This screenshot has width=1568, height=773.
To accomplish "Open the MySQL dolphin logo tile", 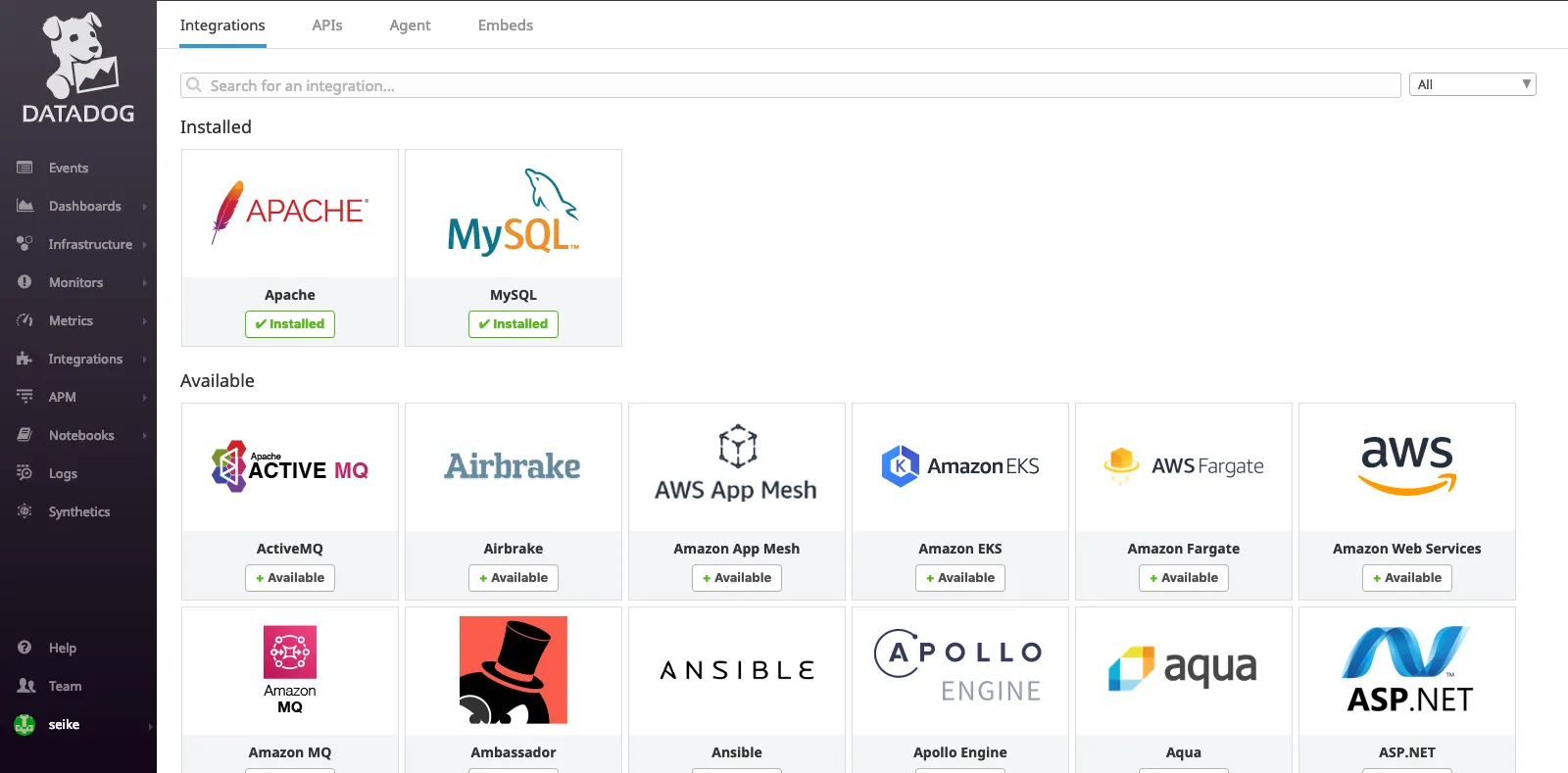I will coord(514,214).
